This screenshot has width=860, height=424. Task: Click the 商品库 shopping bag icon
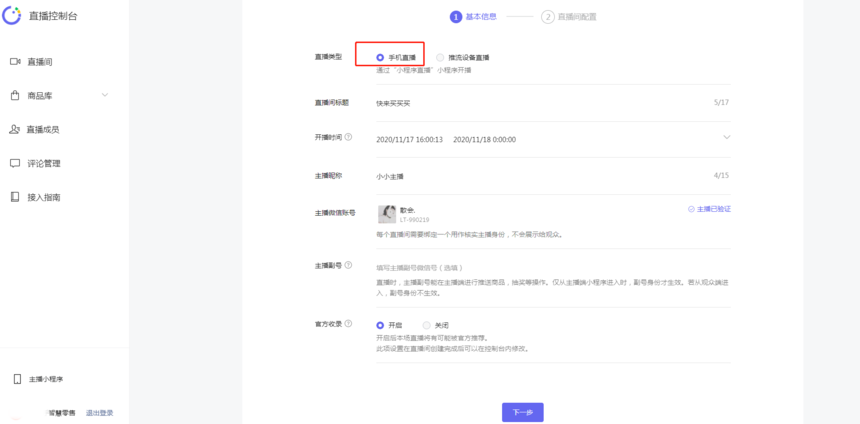click(15, 96)
